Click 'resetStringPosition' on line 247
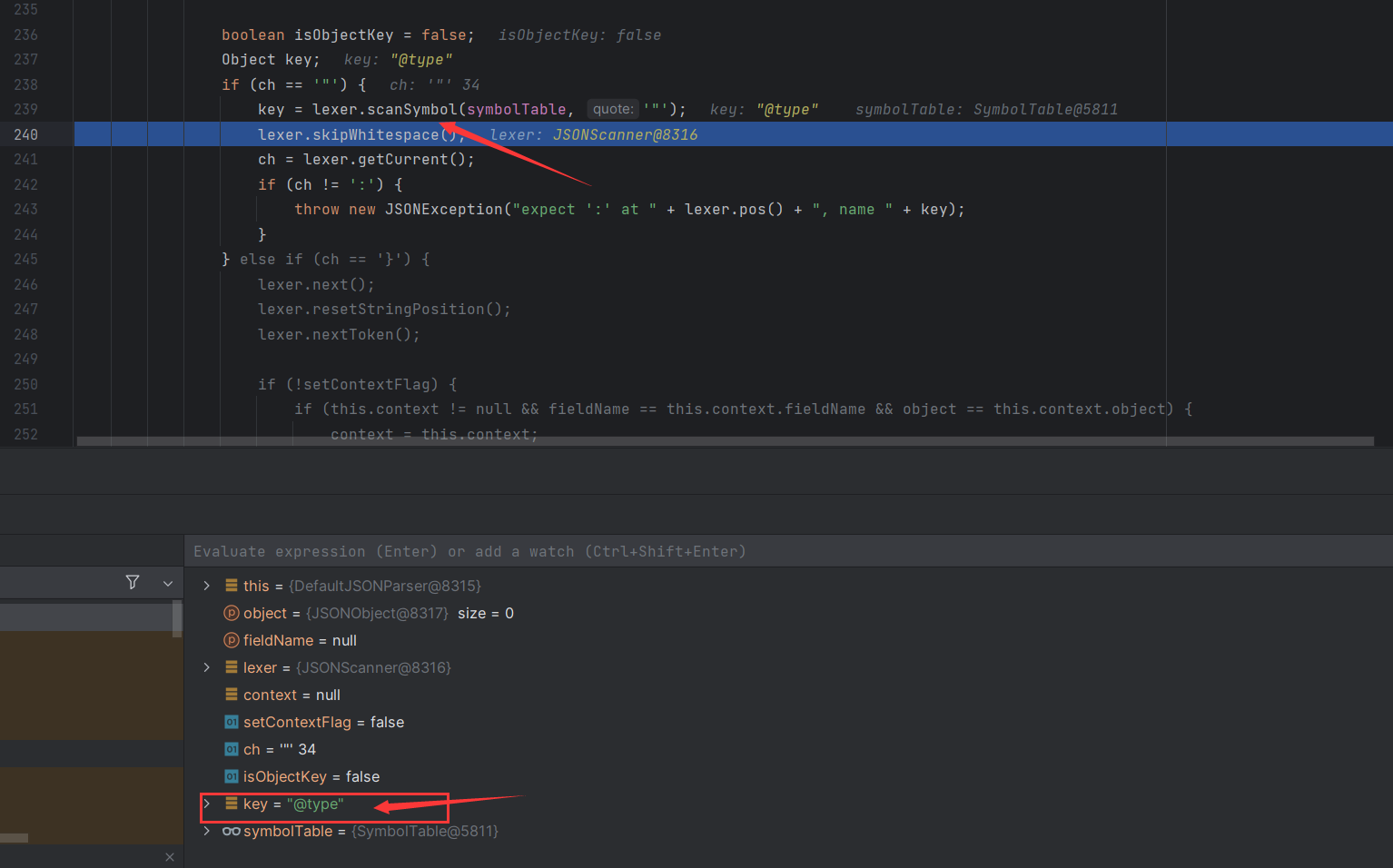Screen dimensions: 1393x868 399,309
